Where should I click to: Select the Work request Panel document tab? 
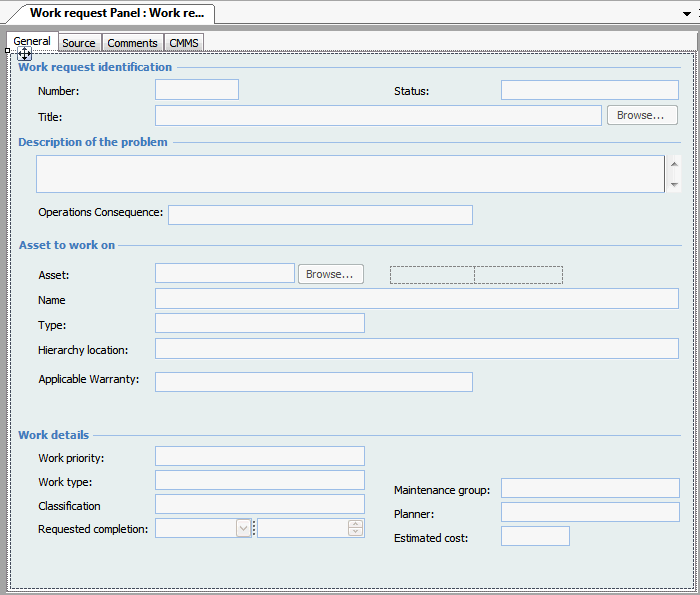pyautogui.click(x=116, y=13)
